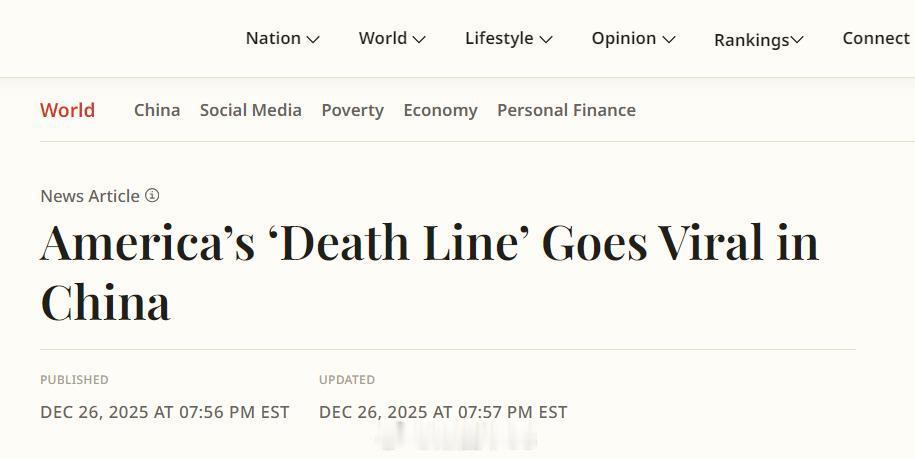This screenshot has height=459, width=915.
Task: Expand the Opinion dropdown chevron
Action: (669, 40)
